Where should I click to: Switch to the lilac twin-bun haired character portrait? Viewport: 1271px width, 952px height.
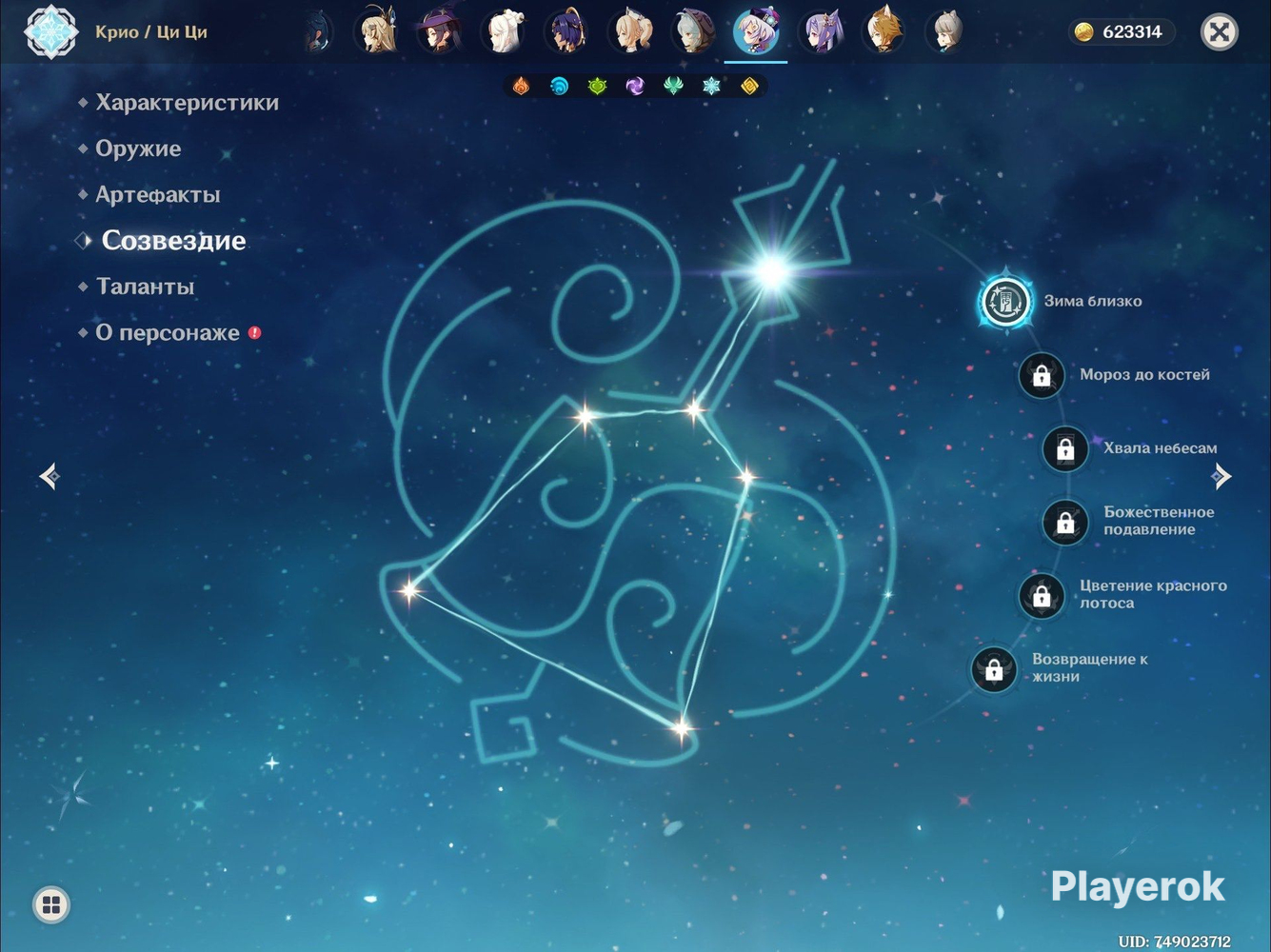pyautogui.click(x=820, y=31)
